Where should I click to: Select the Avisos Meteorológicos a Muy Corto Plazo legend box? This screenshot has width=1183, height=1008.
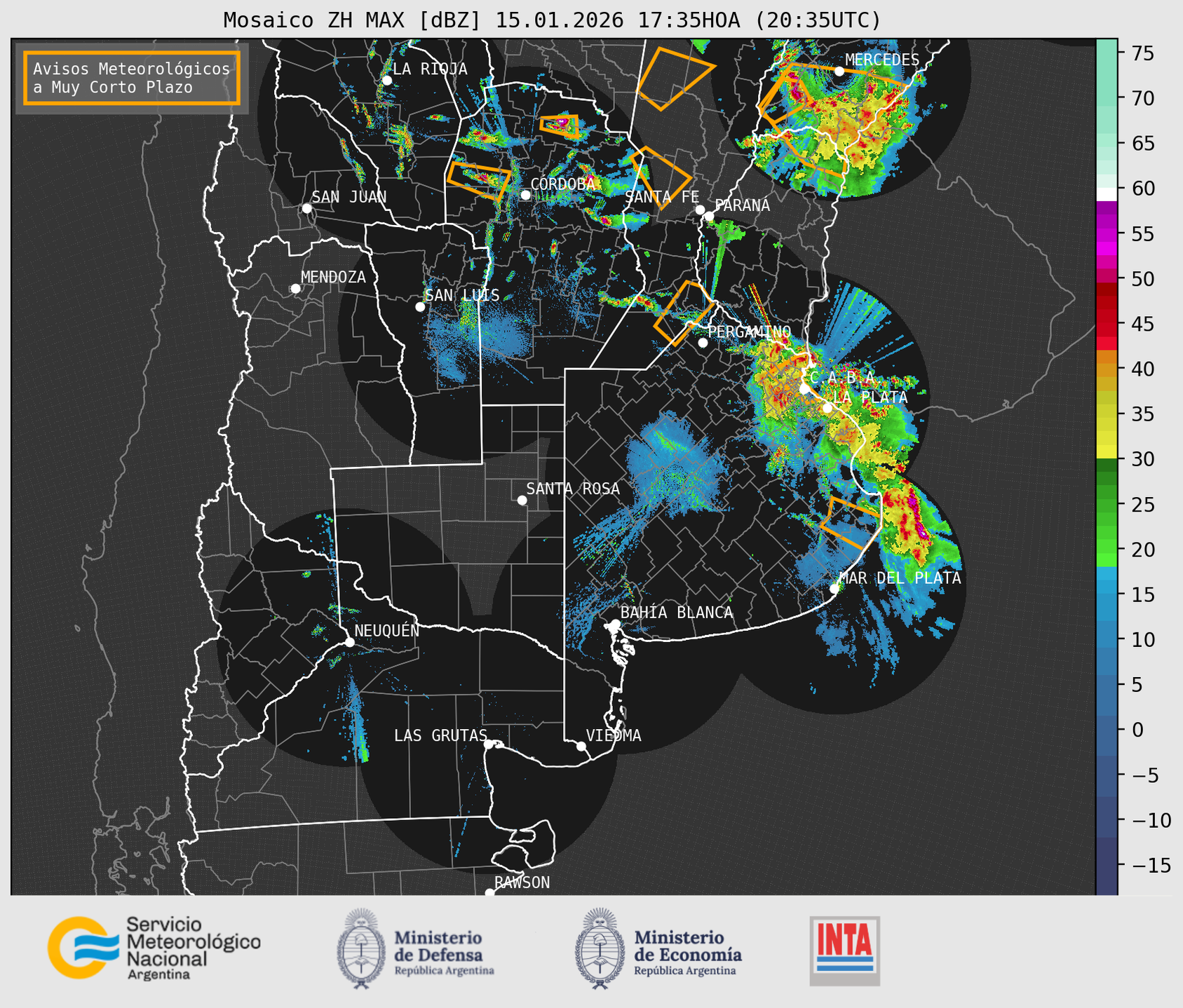tap(132, 78)
